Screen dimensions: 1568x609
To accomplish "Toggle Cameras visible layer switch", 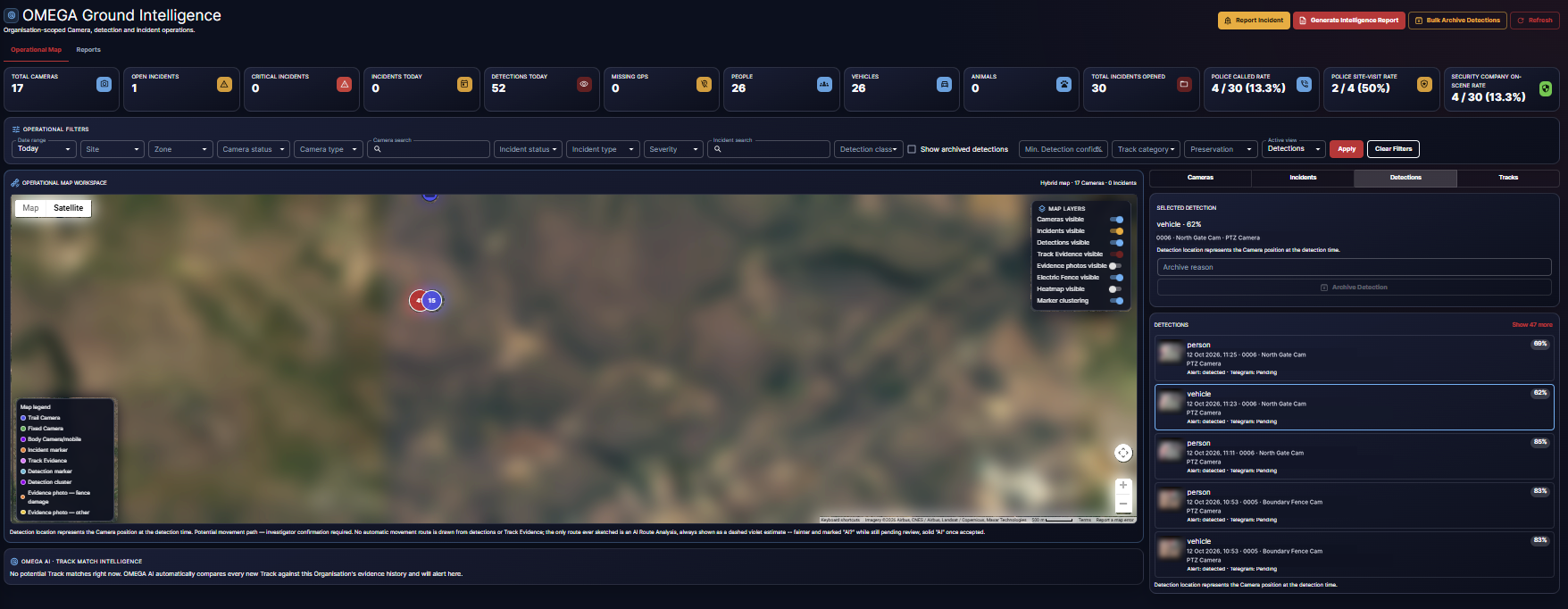I will pos(1116,220).
